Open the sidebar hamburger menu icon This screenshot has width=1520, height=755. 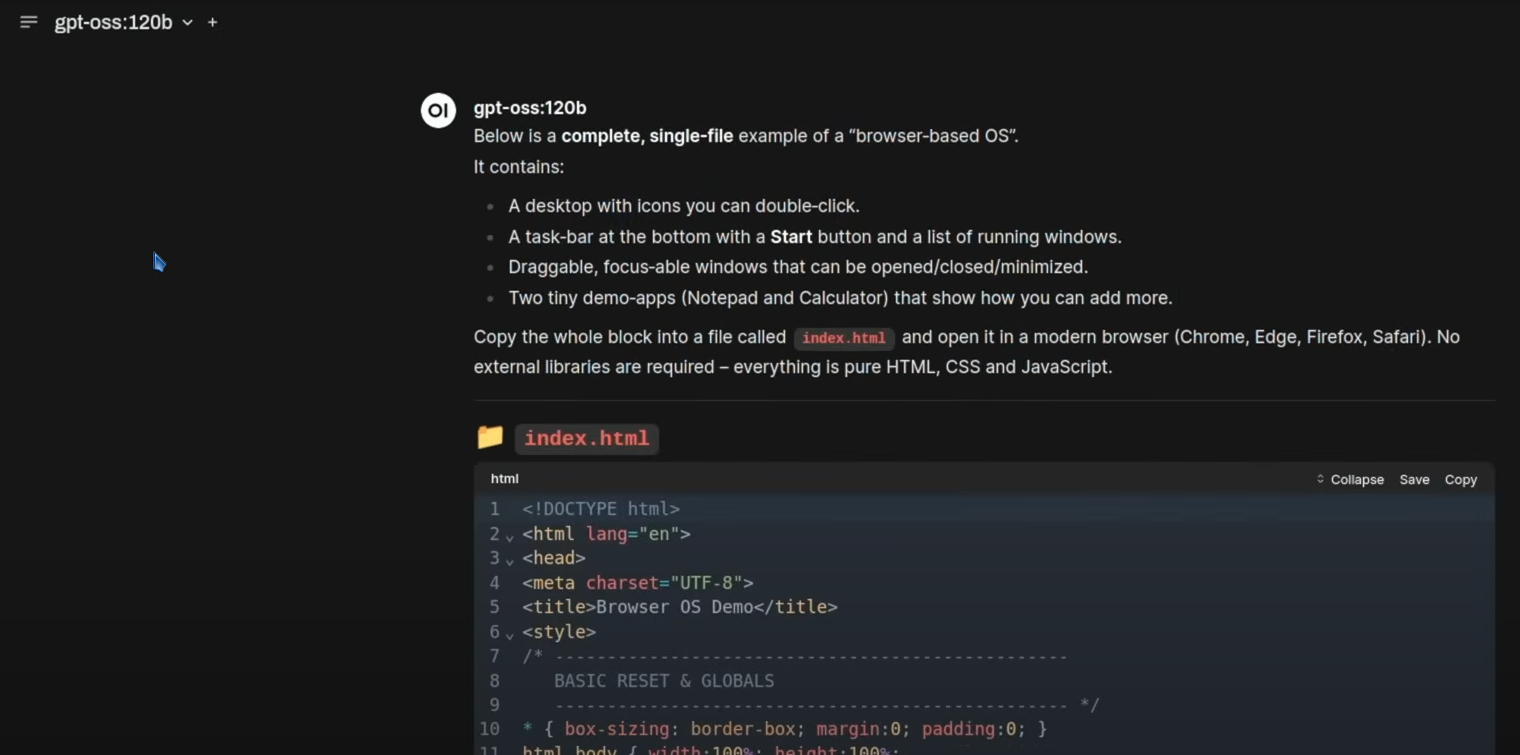[29, 22]
